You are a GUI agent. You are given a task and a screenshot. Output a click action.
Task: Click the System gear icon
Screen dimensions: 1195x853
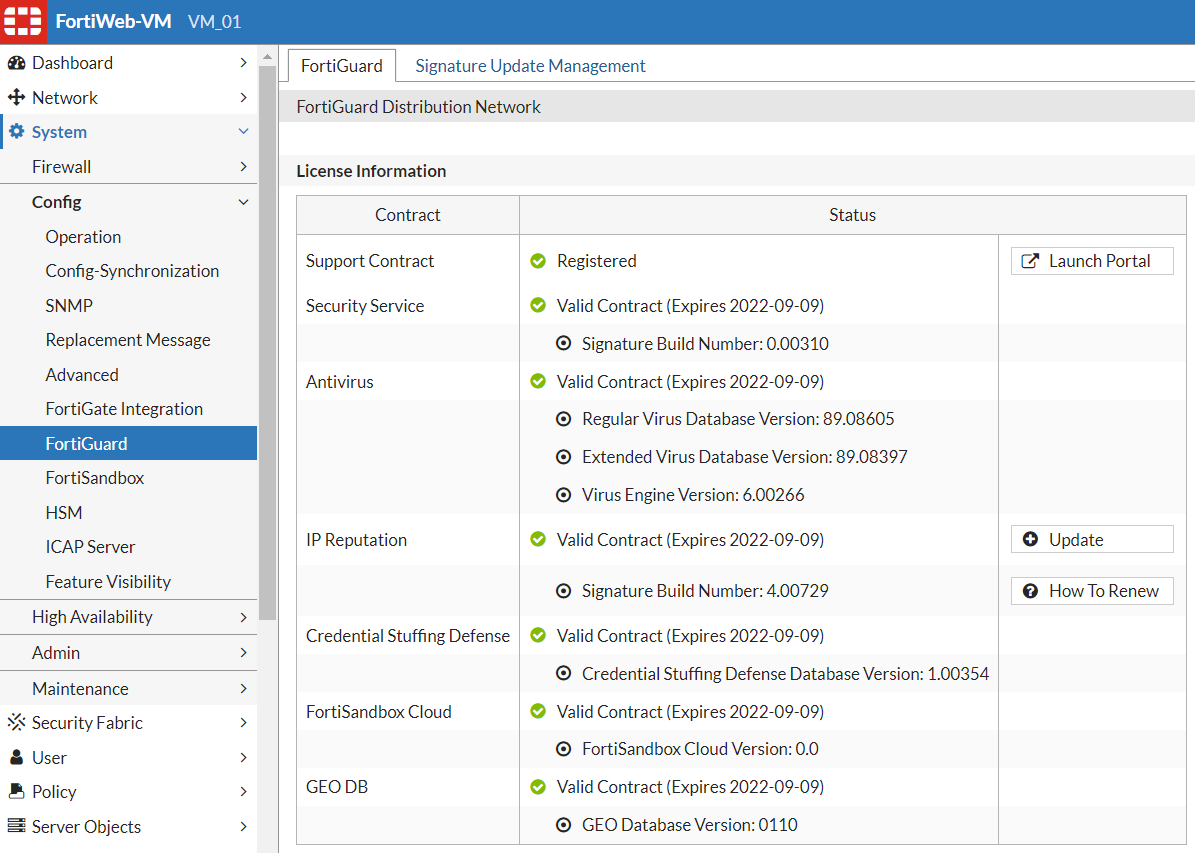16,132
